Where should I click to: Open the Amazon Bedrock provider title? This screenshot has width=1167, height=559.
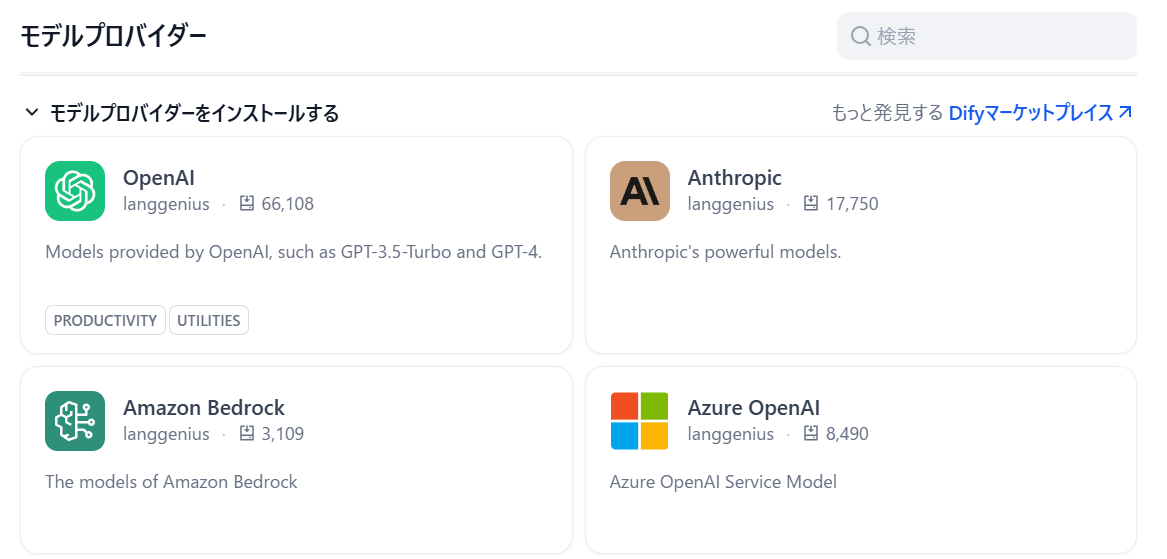(204, 407)
